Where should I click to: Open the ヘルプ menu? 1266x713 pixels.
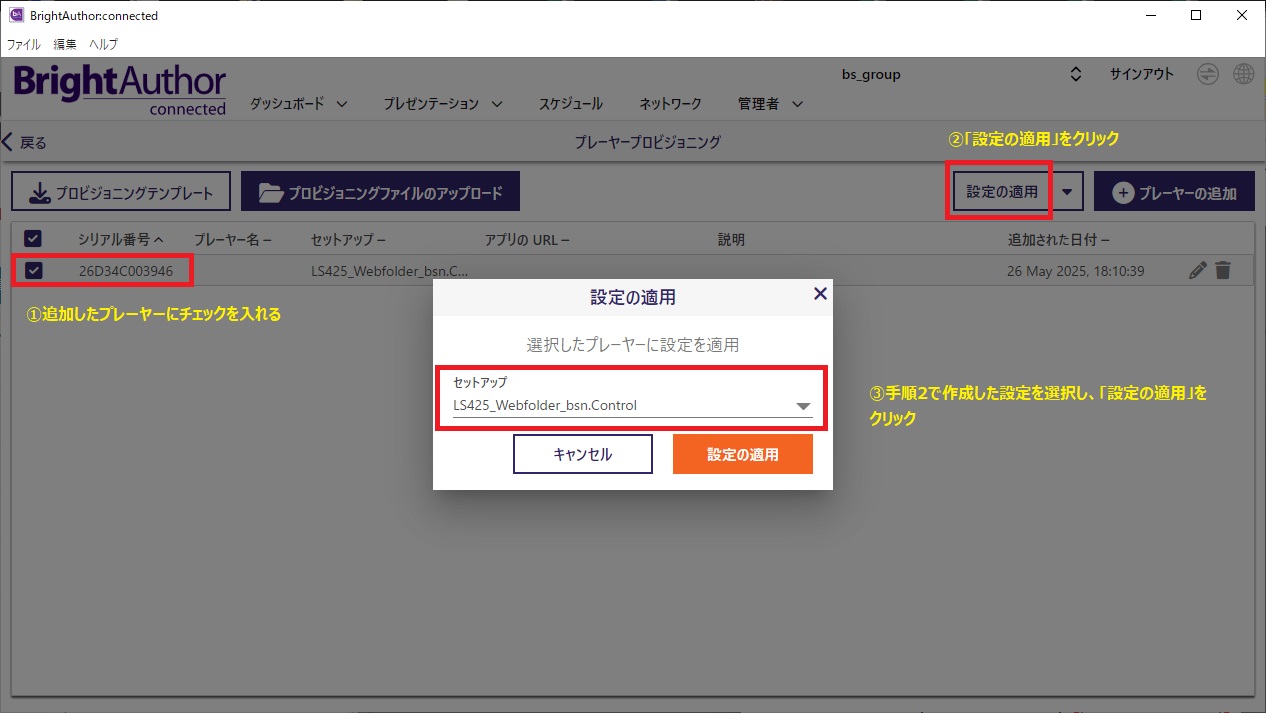[x=103, y=45]
